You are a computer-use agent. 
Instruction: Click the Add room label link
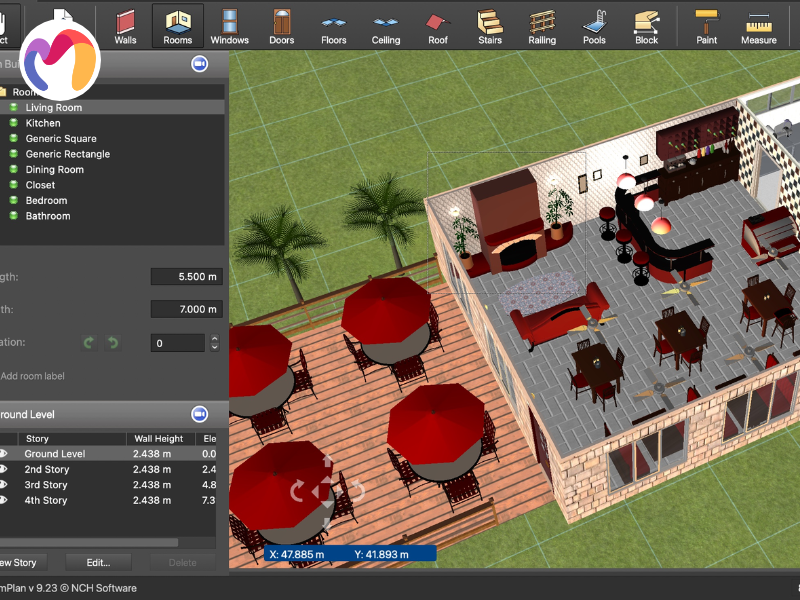pyautogui.click(x=32, y=376)
